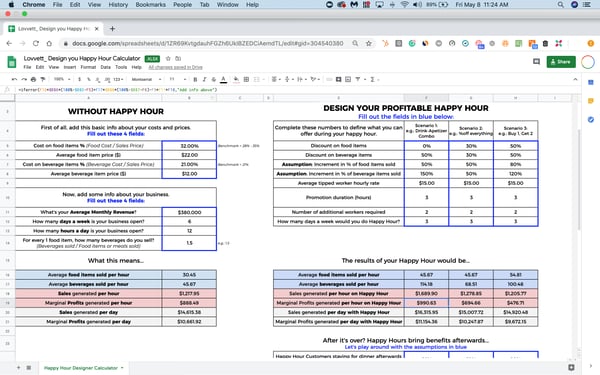Undo the last edit in Sheets
The height and width of the screenshot is (375, 600).
[15, 80]
